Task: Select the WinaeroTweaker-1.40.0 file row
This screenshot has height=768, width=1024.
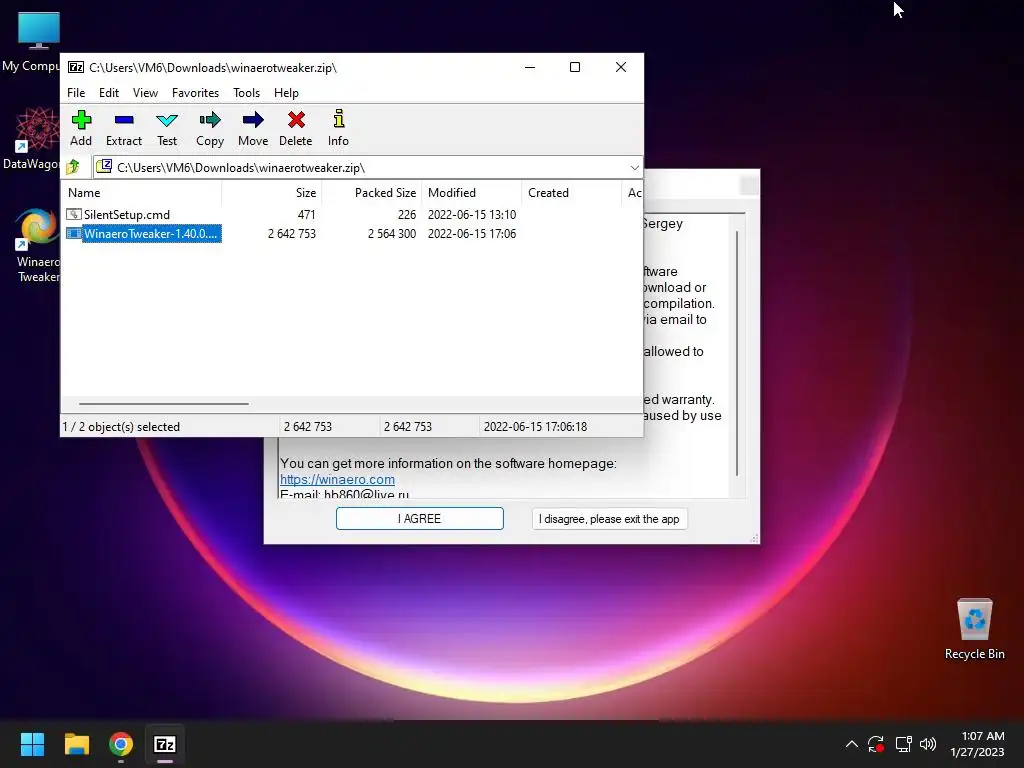Action: coord(144,234)
